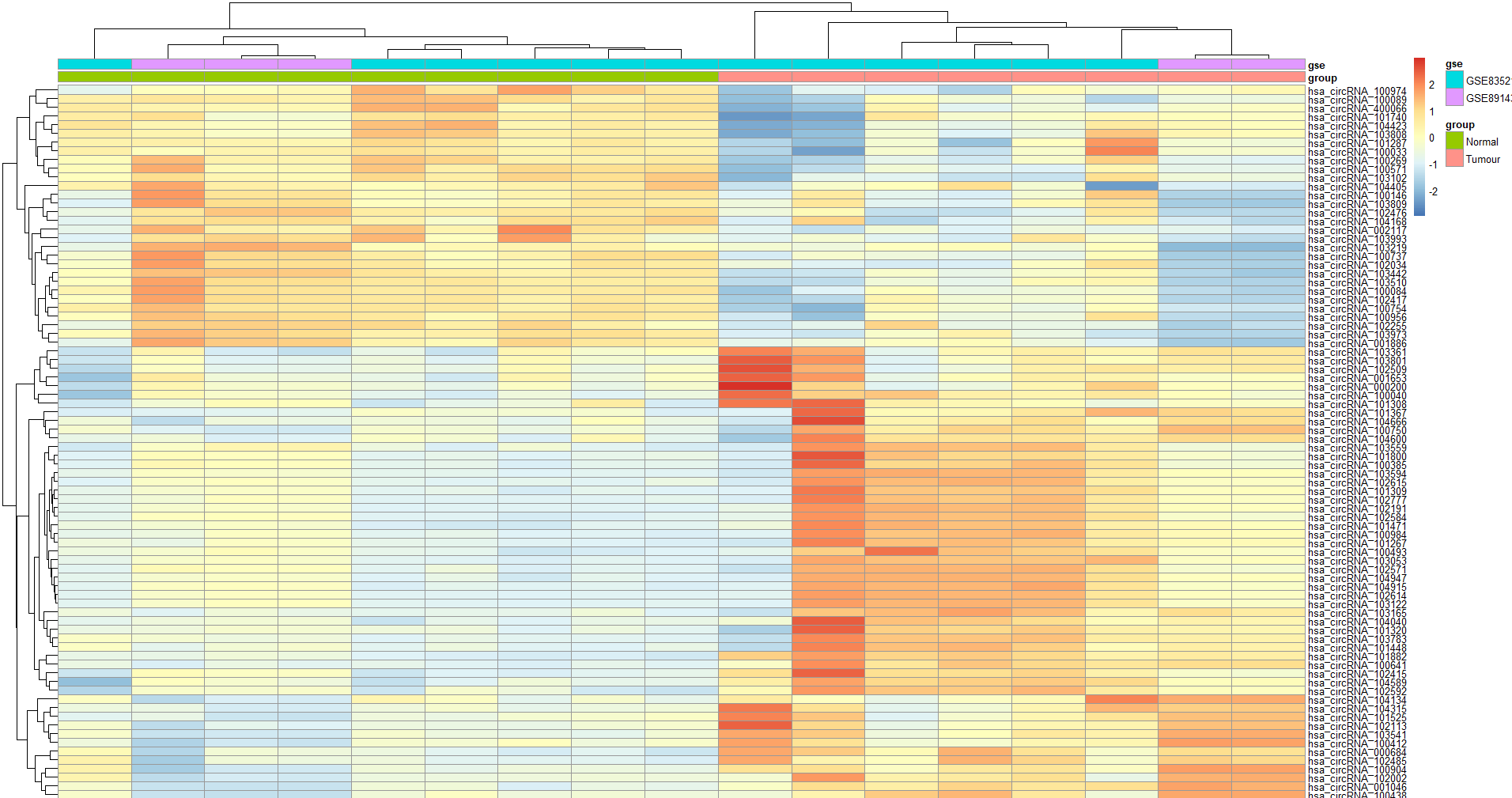Click row label hsa_circRNA_000200
The width and height of the screenshot is (1512, 798).
point(1357,388)
